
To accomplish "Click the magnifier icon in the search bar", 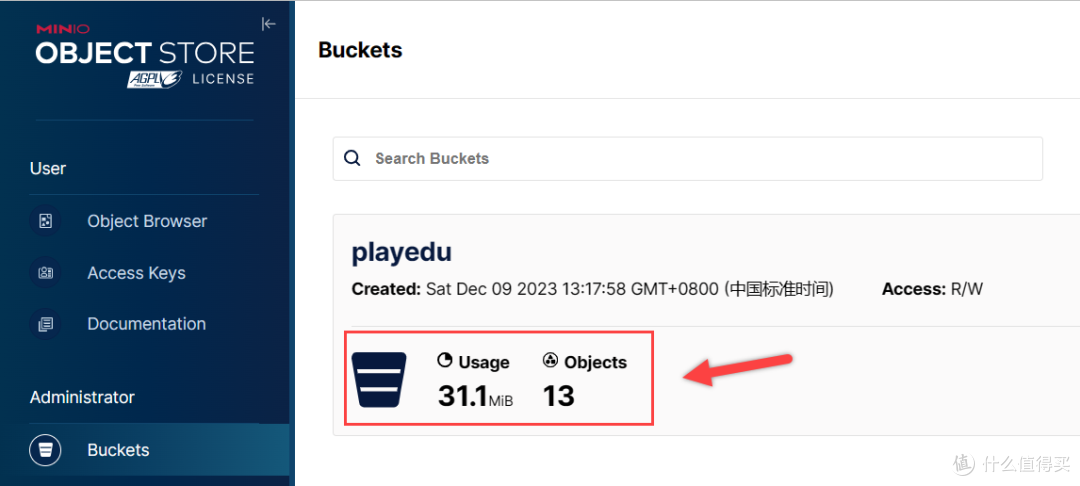I will [352, 158].
